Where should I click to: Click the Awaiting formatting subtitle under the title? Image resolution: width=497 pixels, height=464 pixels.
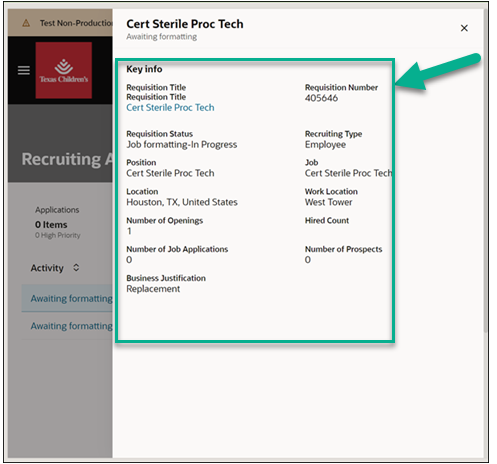[x=161, y=37]
